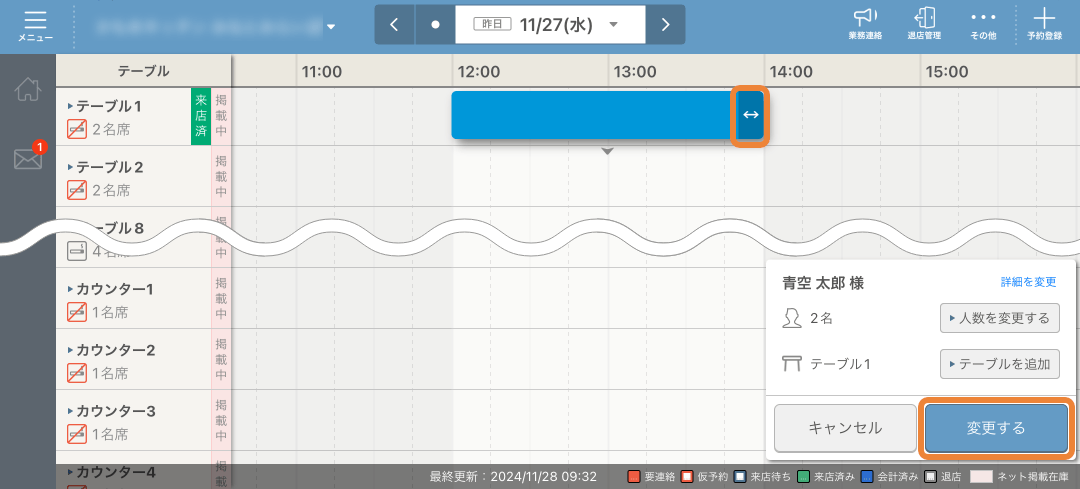The image size is (1080, 489).
Task: Click the 来店済み green legend swatch
Action: (803, 477)
